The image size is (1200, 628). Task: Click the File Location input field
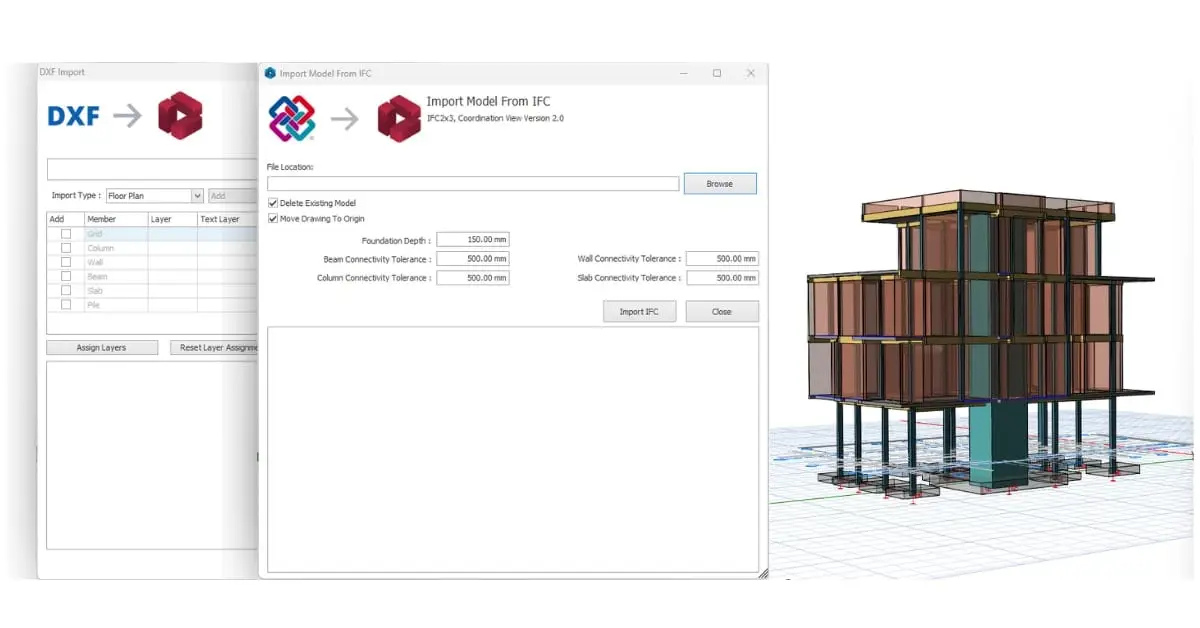coord(473,184)
